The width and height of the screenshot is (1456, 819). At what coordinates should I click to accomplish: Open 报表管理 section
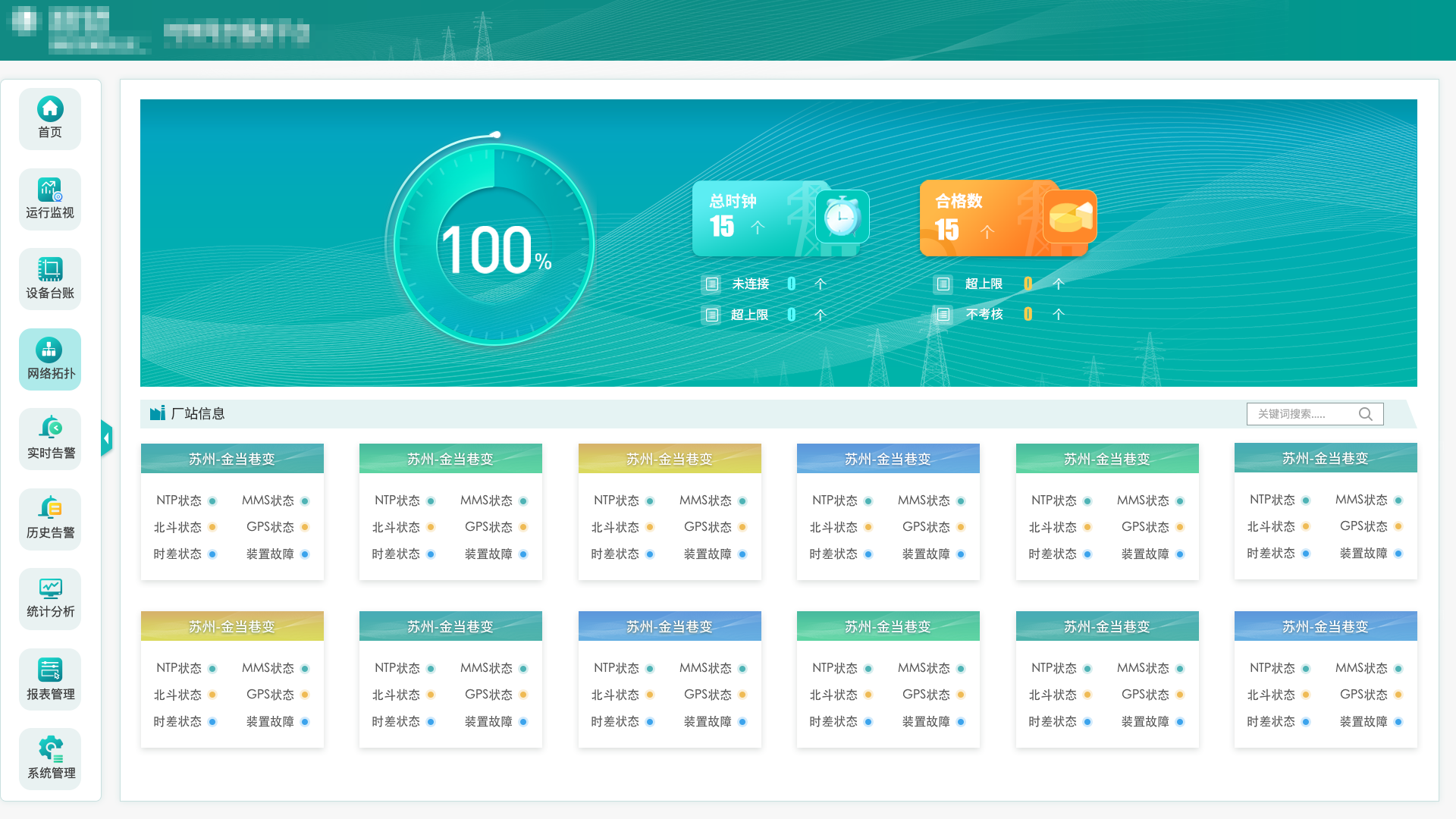(50, 679)
